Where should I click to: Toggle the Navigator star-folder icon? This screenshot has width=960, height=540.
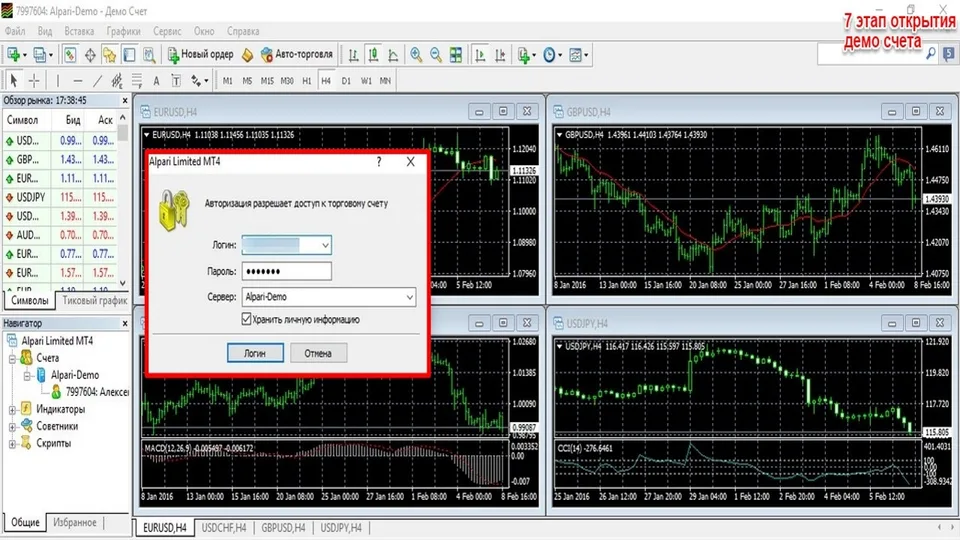[110, 55]
